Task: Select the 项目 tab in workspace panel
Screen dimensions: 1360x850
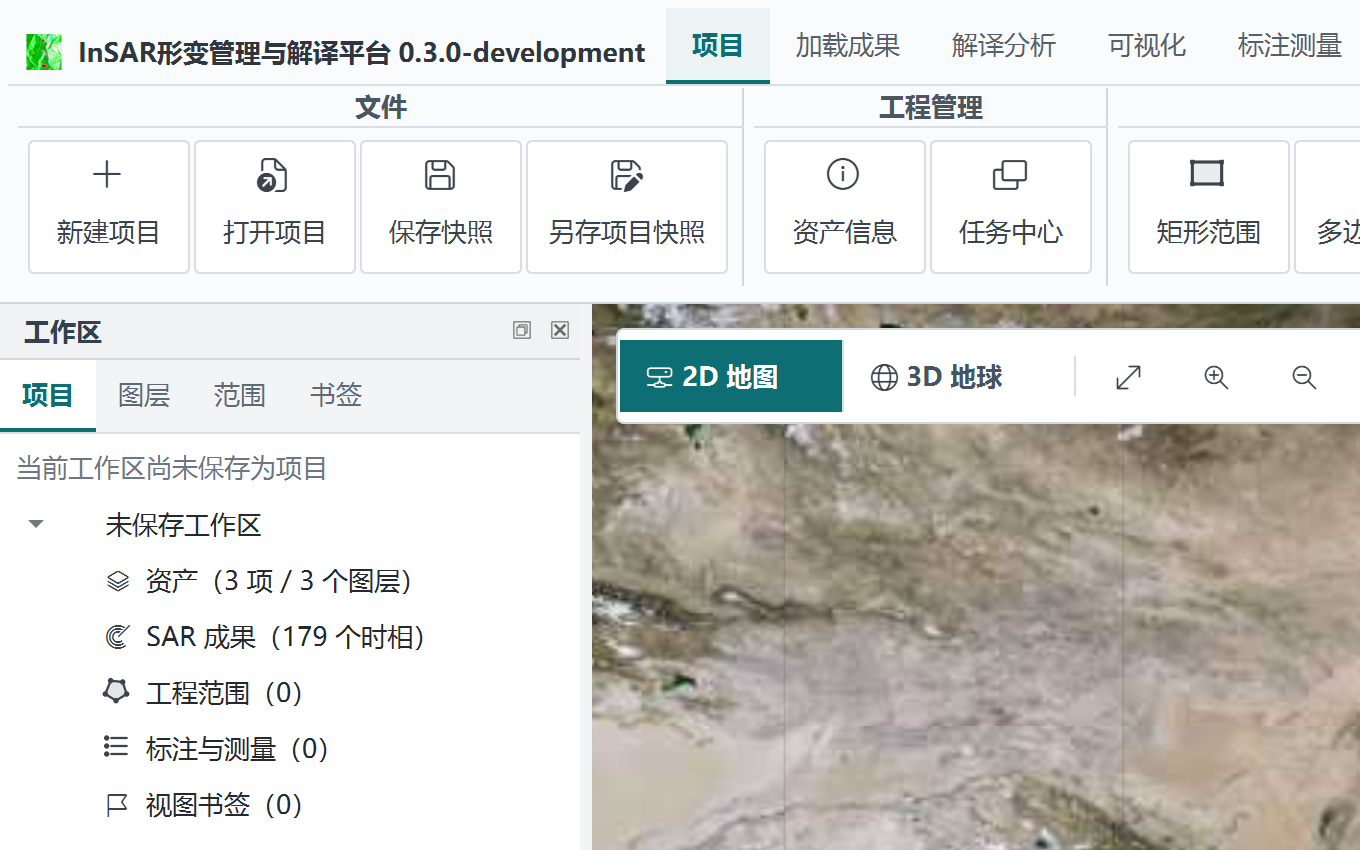Action: coord(48,396)
